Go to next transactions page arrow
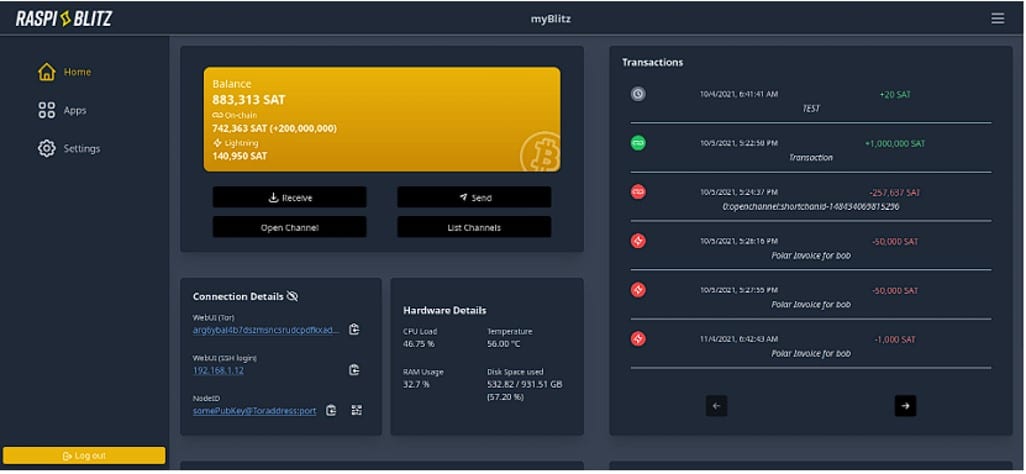The height and width of the screenshot is (474, 1026). coord(905,406)
